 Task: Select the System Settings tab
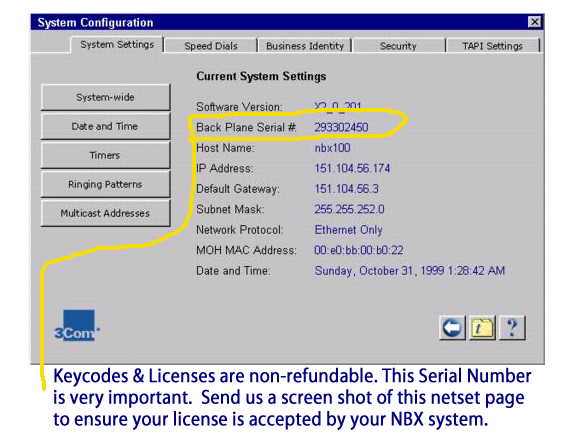coord(117,44)
